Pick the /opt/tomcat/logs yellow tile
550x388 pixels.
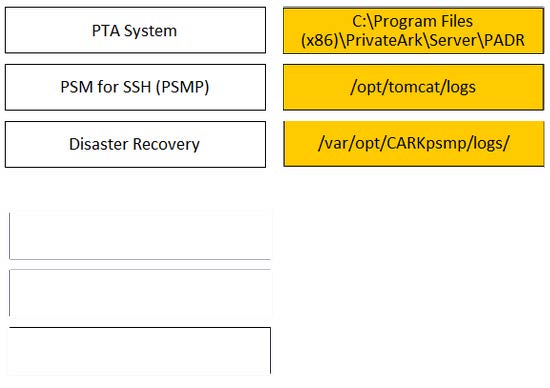pyautogui.click(x=414, y=87)
